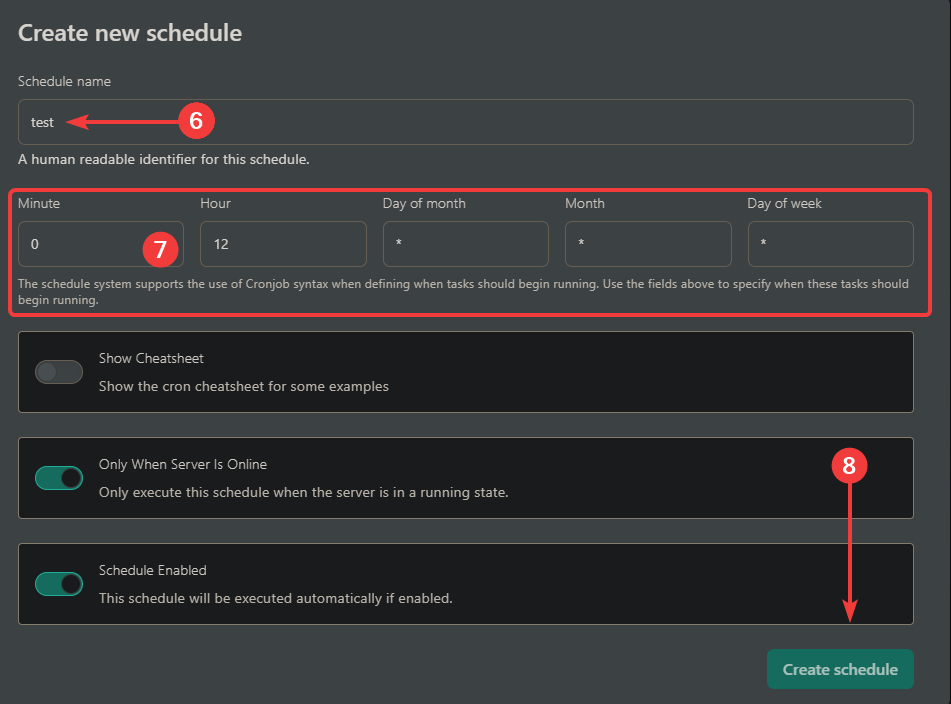Select the Day of month asterisk field
The width and height of the screenshot is (951, 704).
click(465, 243)
